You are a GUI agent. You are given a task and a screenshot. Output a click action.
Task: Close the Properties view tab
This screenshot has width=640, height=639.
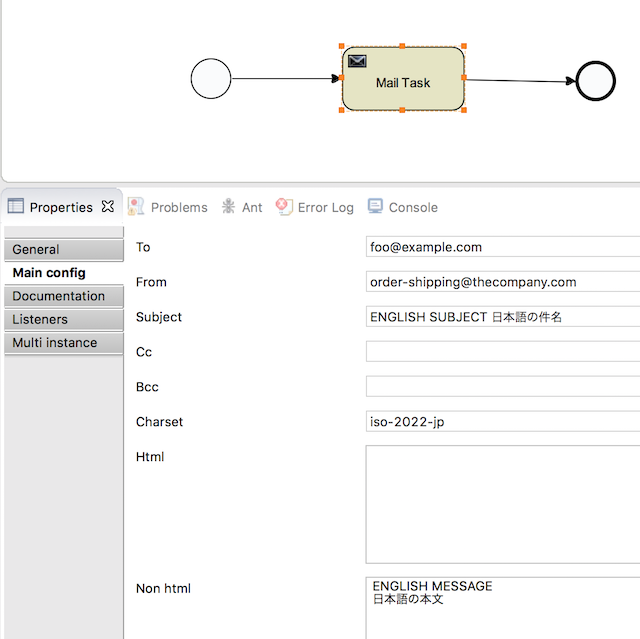[108, 207]
